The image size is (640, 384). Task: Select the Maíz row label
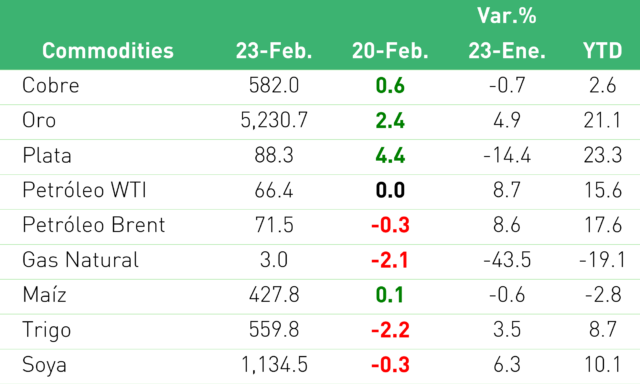point(44,295)
